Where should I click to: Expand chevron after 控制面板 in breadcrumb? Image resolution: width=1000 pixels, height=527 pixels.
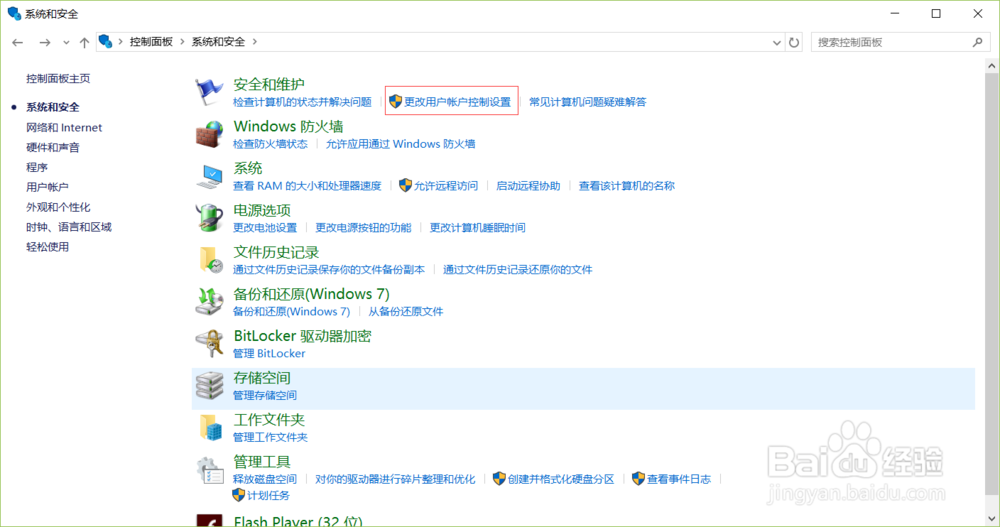[x=182, y=41]
